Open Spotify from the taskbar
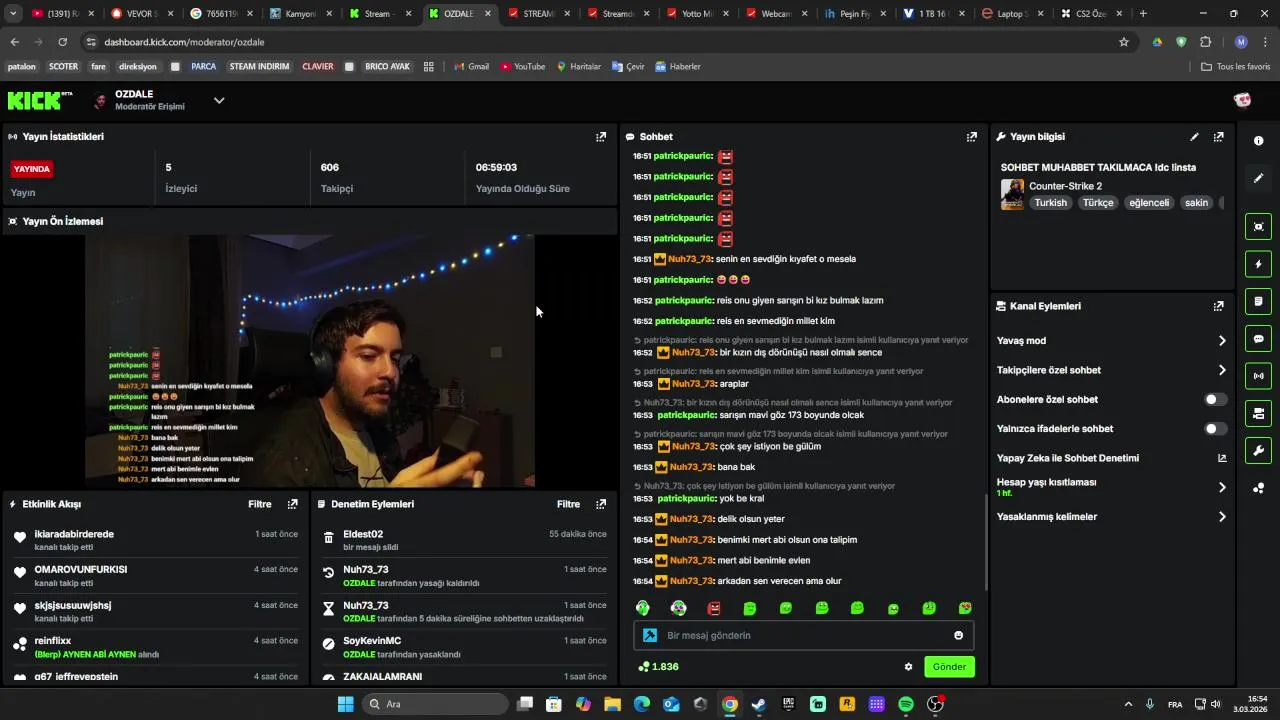The image size is (1280, 720). (906, 704)
